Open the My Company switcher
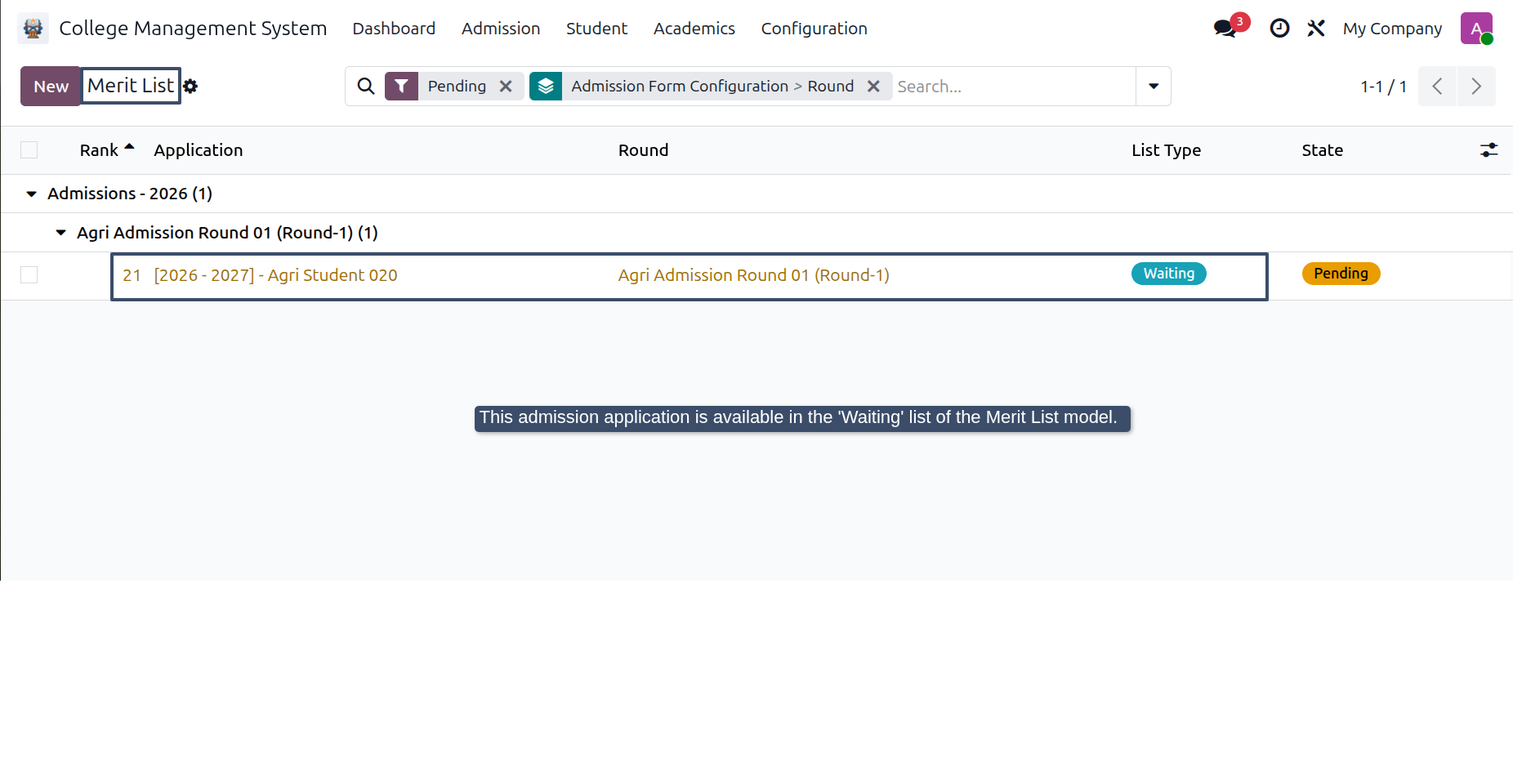Image resolution: width=1513 pixels, height=784 pixels. (1392, 29)
